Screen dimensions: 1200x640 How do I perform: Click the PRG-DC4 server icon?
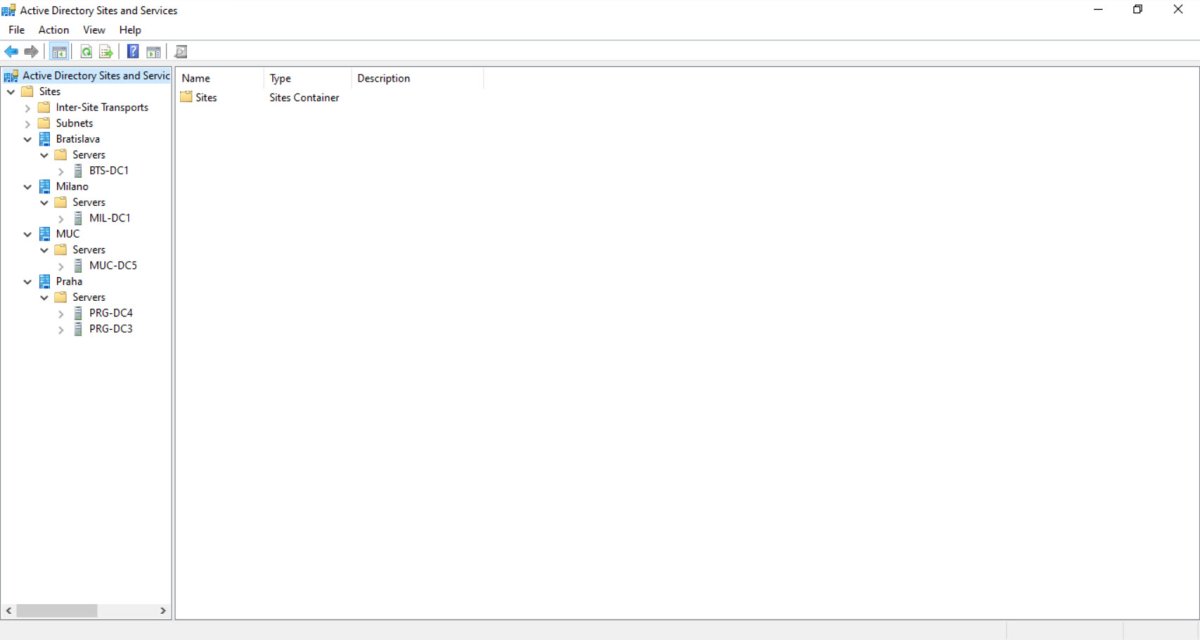coord(78,313)
